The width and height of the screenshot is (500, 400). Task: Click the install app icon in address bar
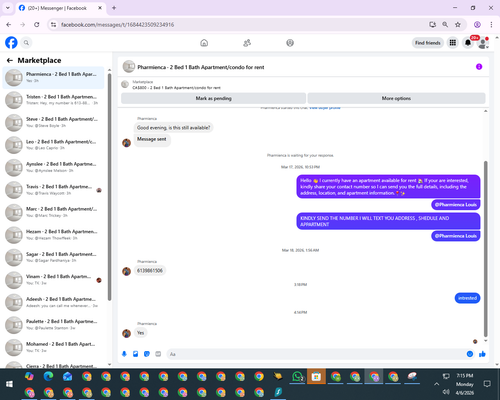[x=432, y=25]
